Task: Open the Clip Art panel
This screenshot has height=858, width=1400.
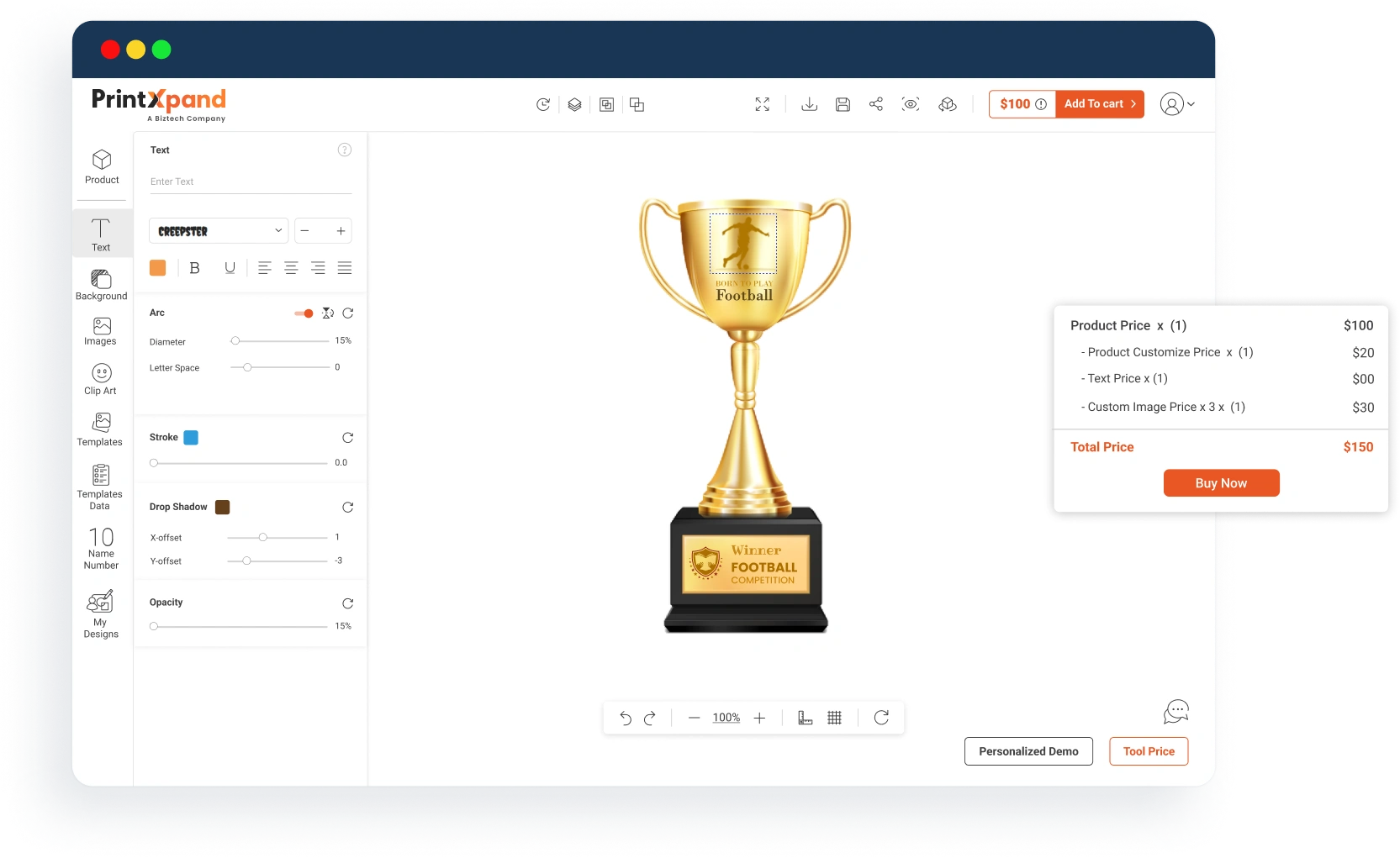Action: point(101,379)
